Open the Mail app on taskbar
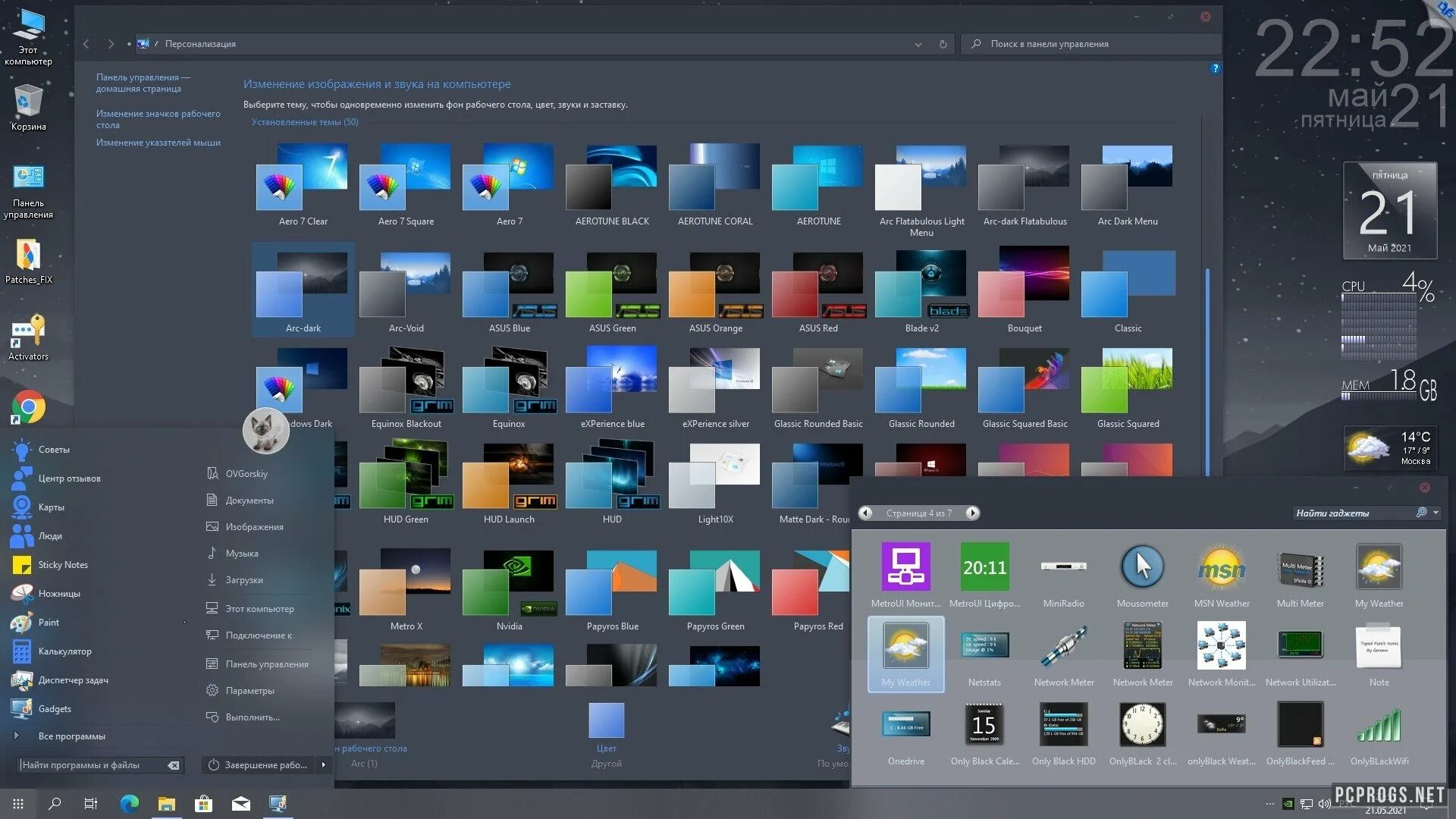Image resolution: width=1456 pixels, height=819 pixels. click(240, 804)
